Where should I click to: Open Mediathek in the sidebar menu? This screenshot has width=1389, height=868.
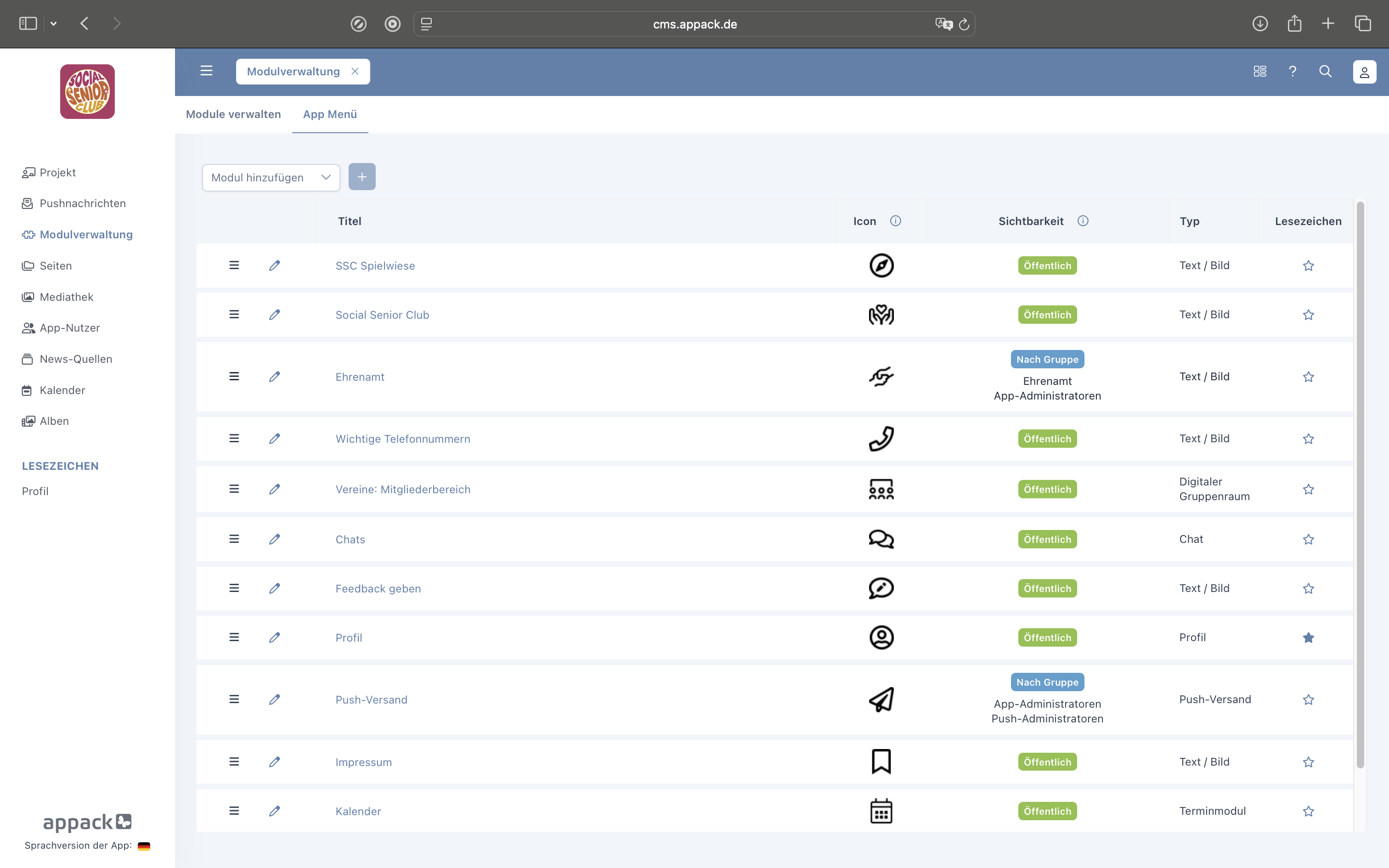[66, 297]
